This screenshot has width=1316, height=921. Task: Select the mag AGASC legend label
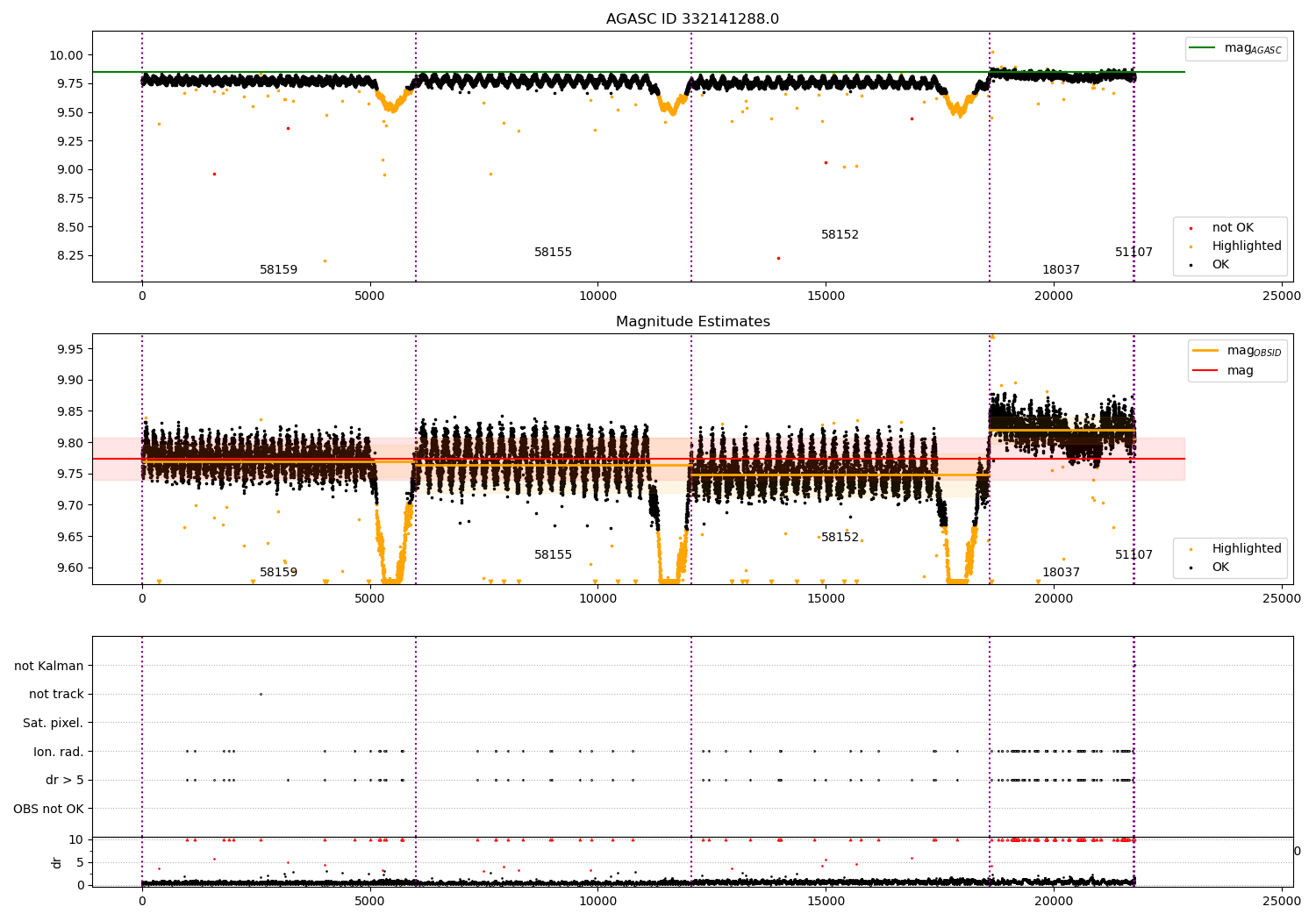pyautogui.click(x=1253, y=48)
